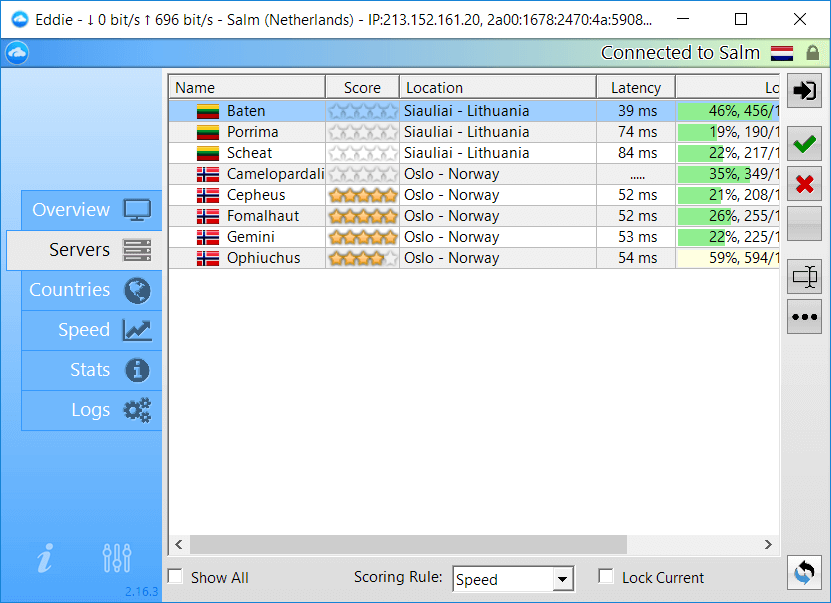Click the Lithuania flag beside Baten
Viewport: 831px width, 603px height.
(208, 111)
